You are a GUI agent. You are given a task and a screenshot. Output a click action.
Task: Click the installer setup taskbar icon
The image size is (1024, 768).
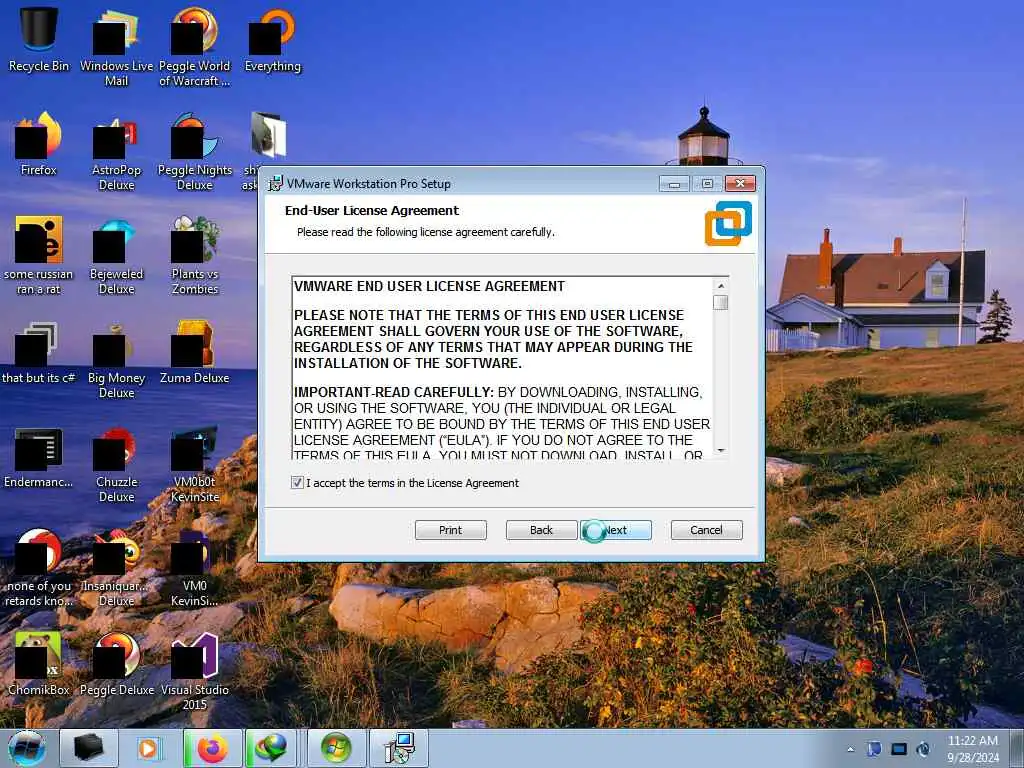[x=399, y=748]
